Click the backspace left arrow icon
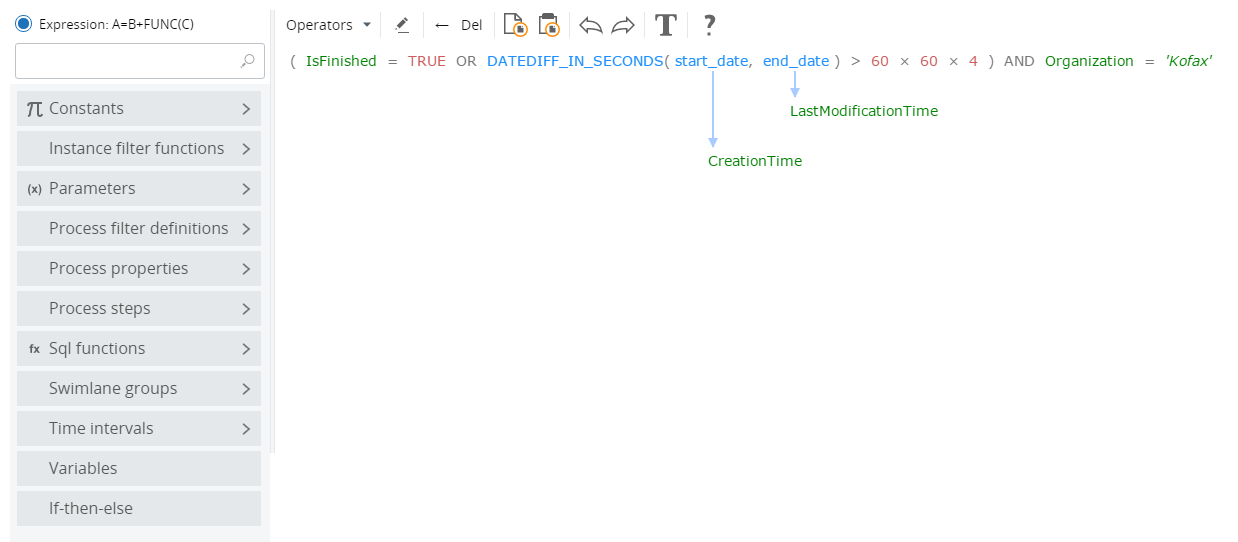This screenshot has width=1238, height=542. tap(442, 25)
